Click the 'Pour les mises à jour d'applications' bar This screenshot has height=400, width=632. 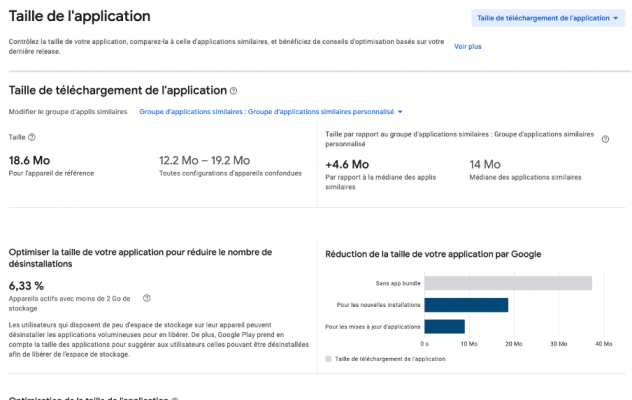[444, 326]
